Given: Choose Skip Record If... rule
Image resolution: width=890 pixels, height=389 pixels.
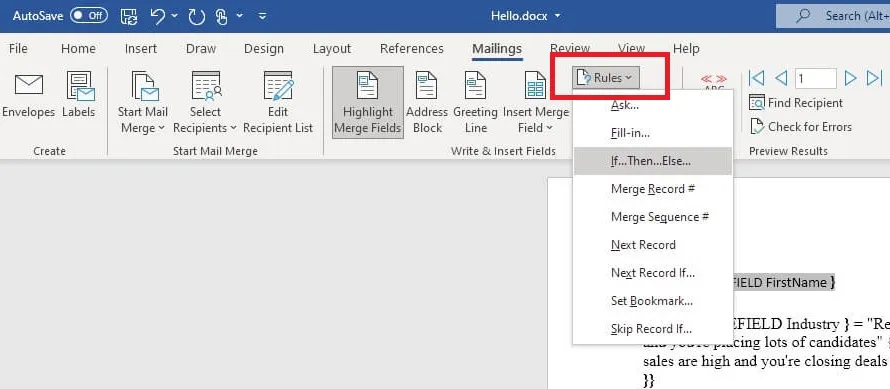Looking at the screenshot, I should click(653, 328).
